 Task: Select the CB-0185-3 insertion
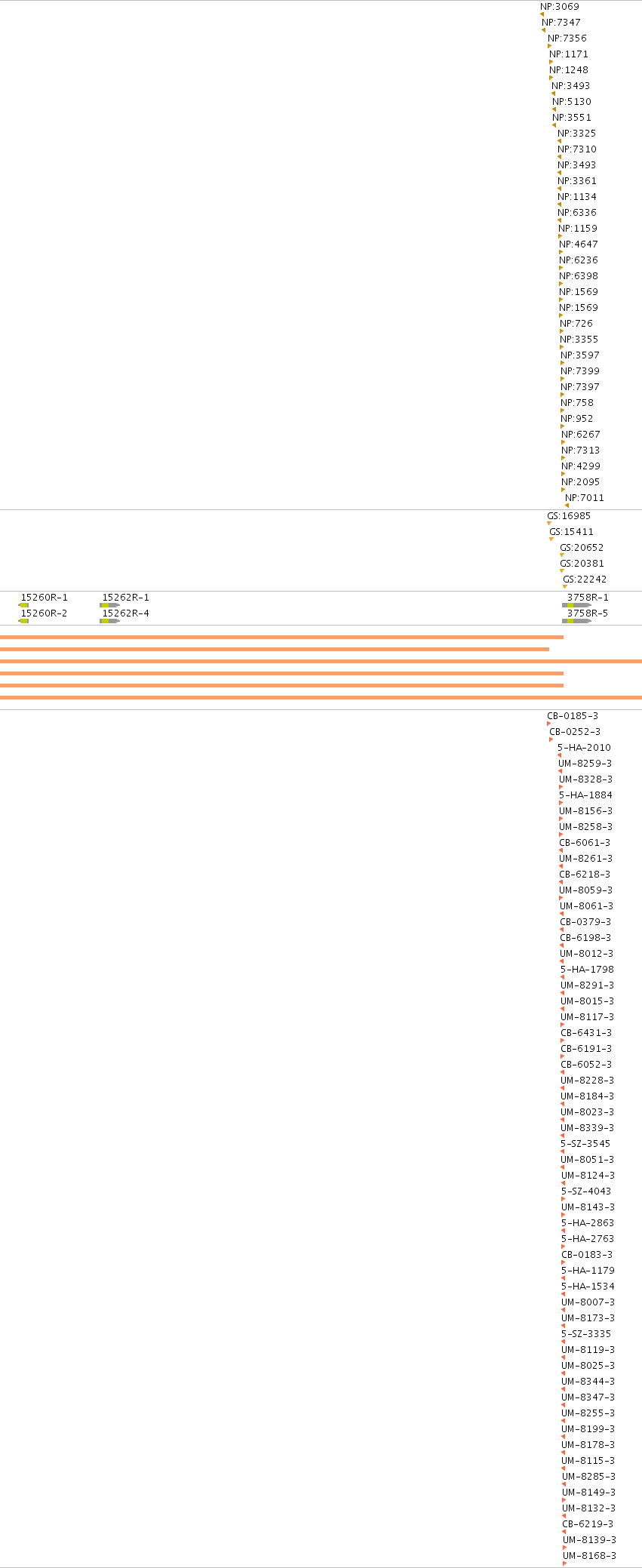tap(549, 724)
